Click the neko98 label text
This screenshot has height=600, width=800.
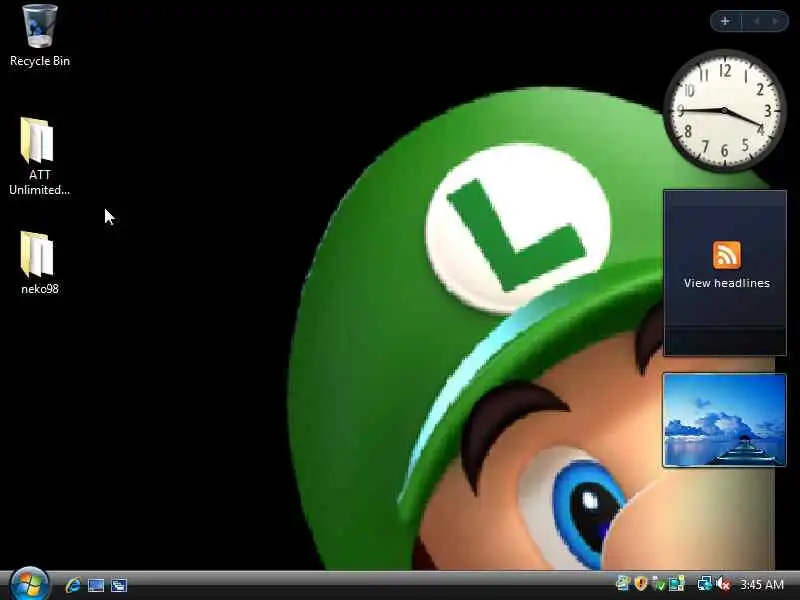pos(40,289)
